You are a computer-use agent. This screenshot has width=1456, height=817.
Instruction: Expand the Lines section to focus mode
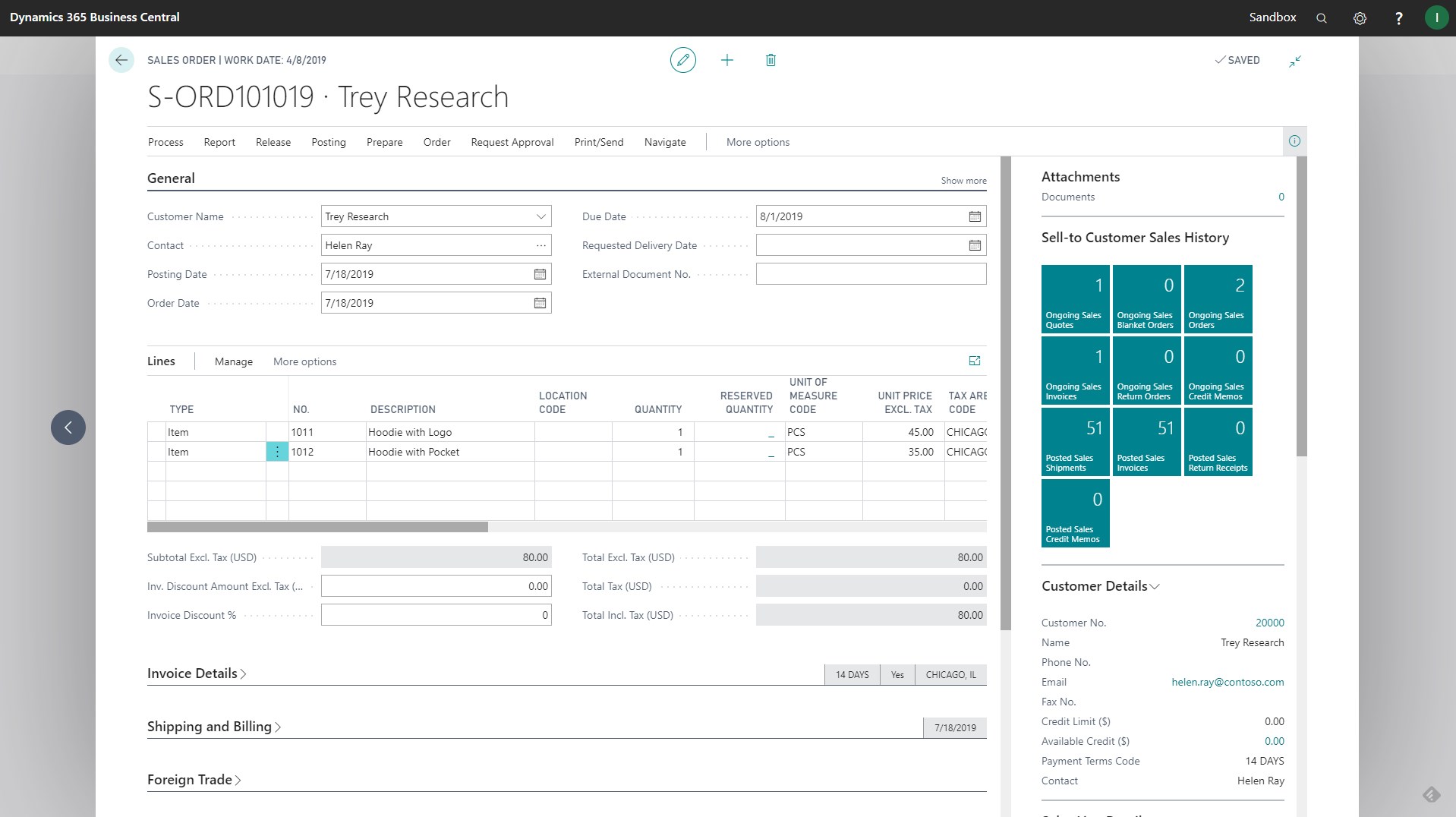click(x=975, y=361)
